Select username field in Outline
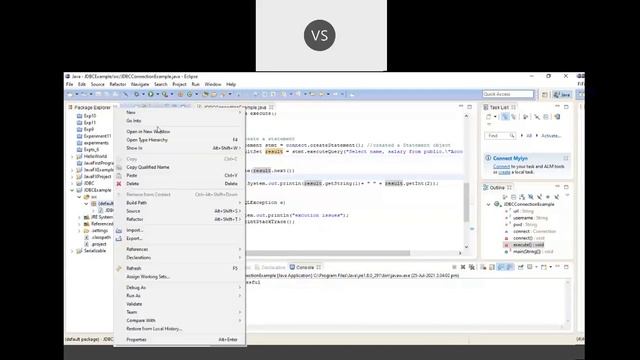 pyautogui.click(x=526, y=218)
